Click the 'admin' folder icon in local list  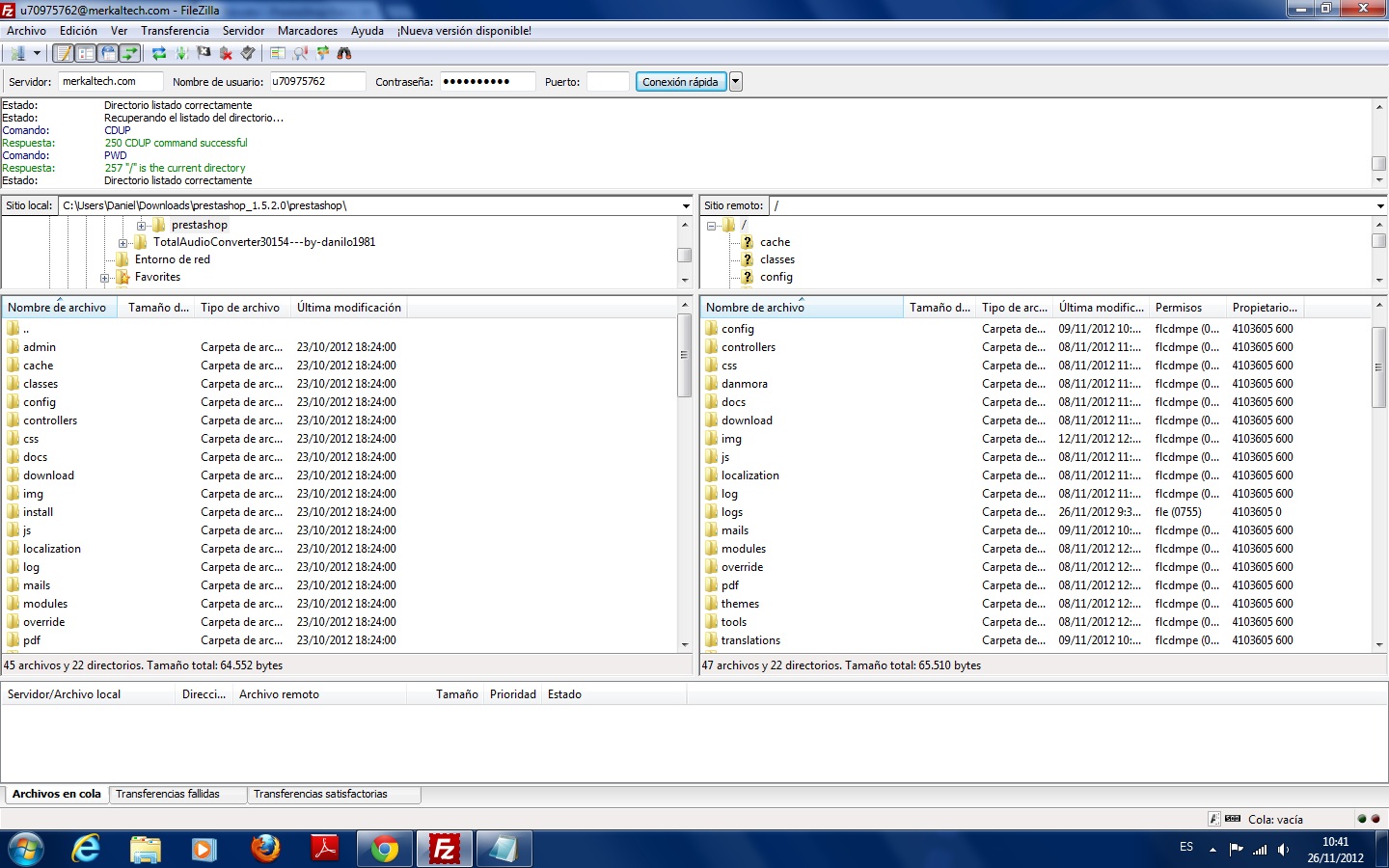(x=14, y=347)
